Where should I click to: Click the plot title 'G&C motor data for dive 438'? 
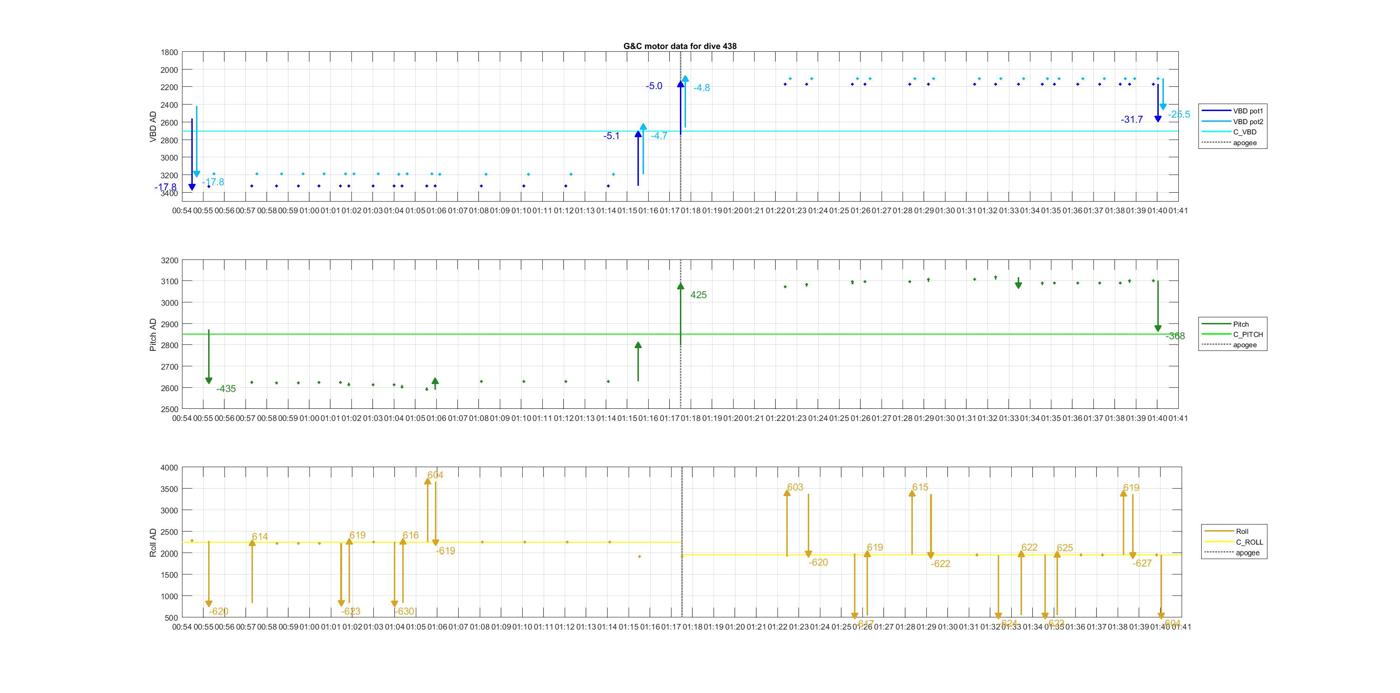tap(680, 46)
